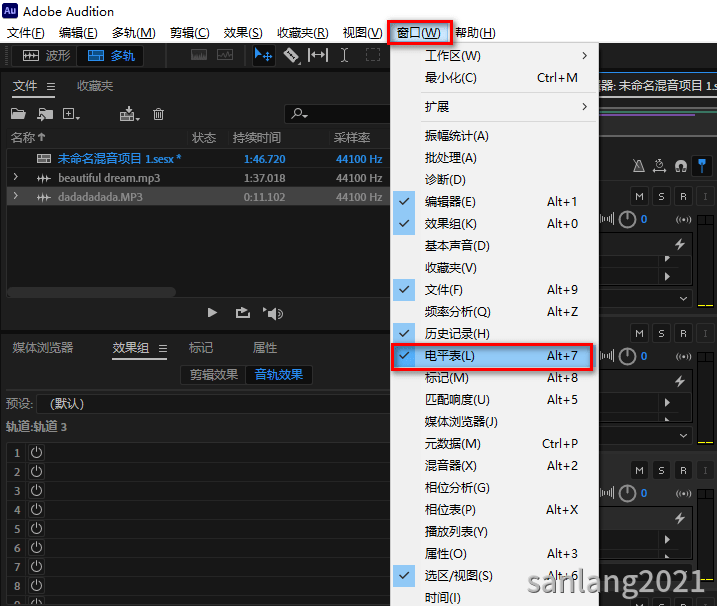This screenshot has width=717, height=606.
Task: Open file folder icon in Files panel
Action: 18,113
